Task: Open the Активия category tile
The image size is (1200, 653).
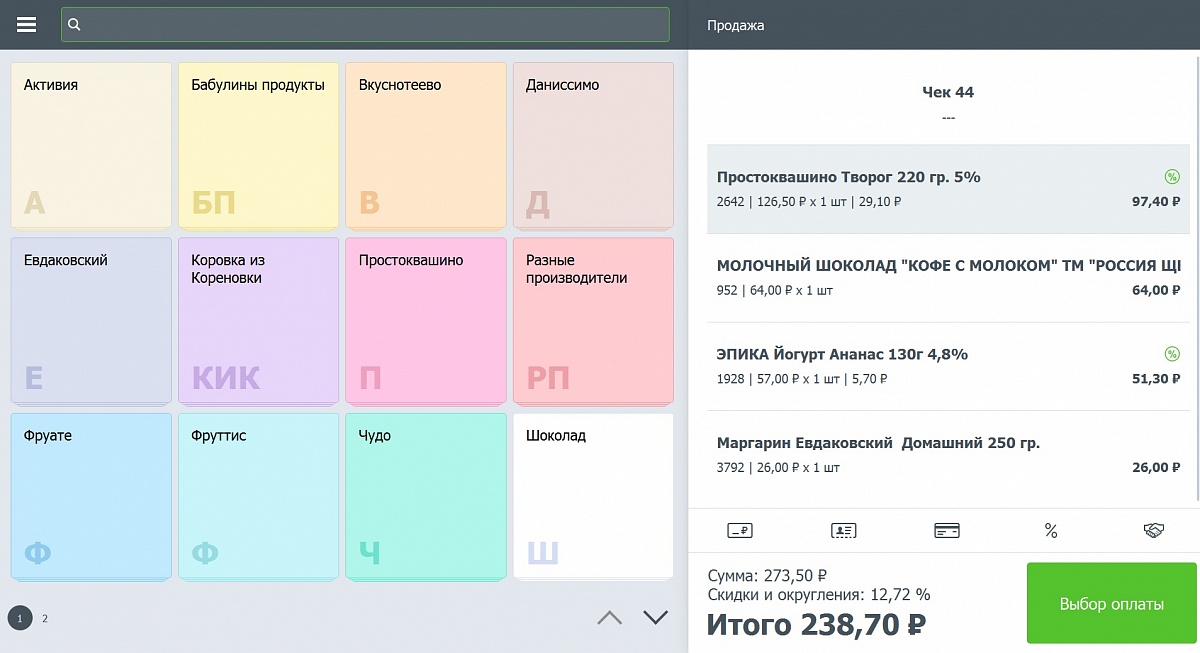Action: click(x=91, y=146)
